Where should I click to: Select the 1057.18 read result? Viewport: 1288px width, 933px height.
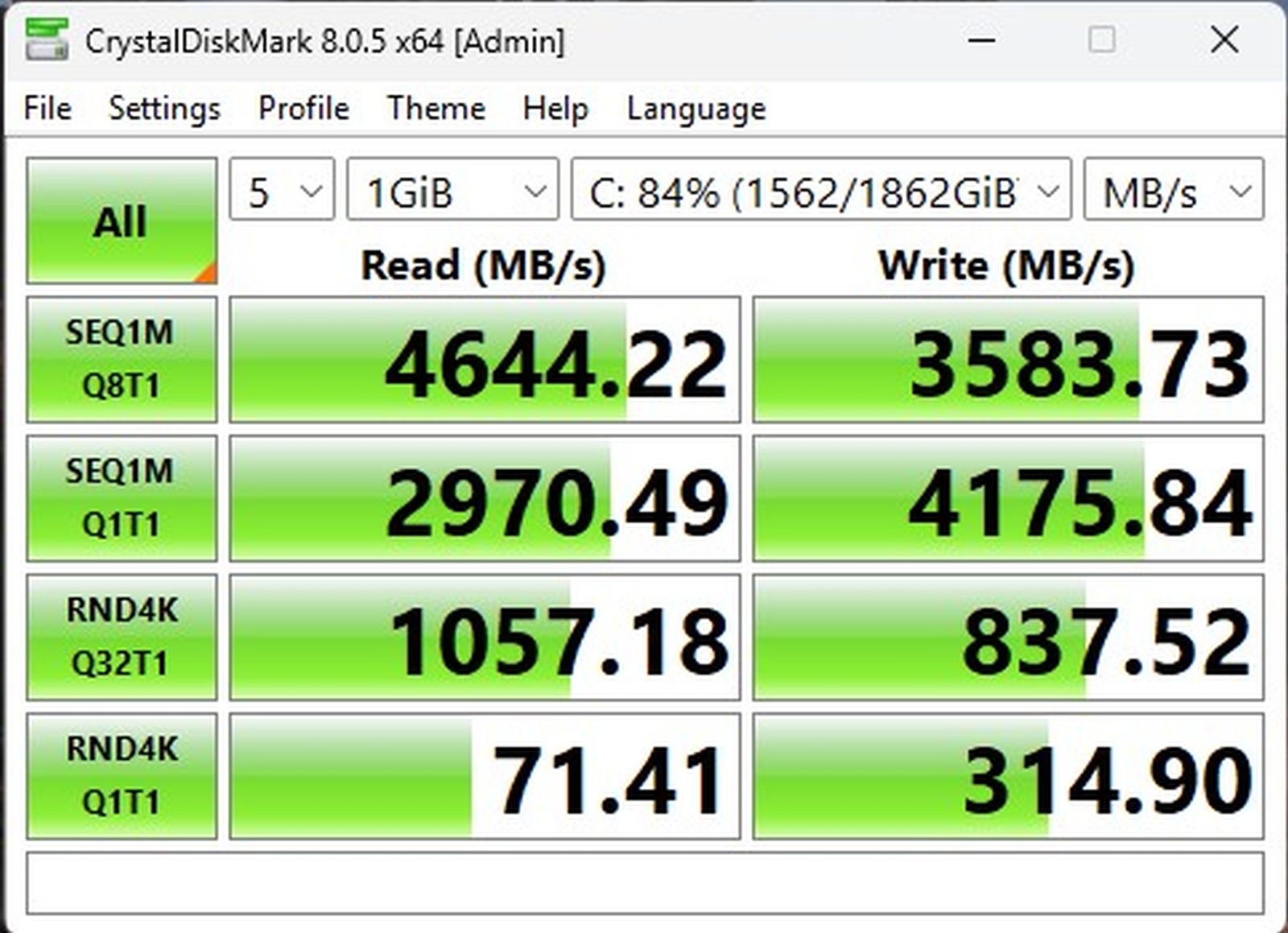[x=485, y=637]
